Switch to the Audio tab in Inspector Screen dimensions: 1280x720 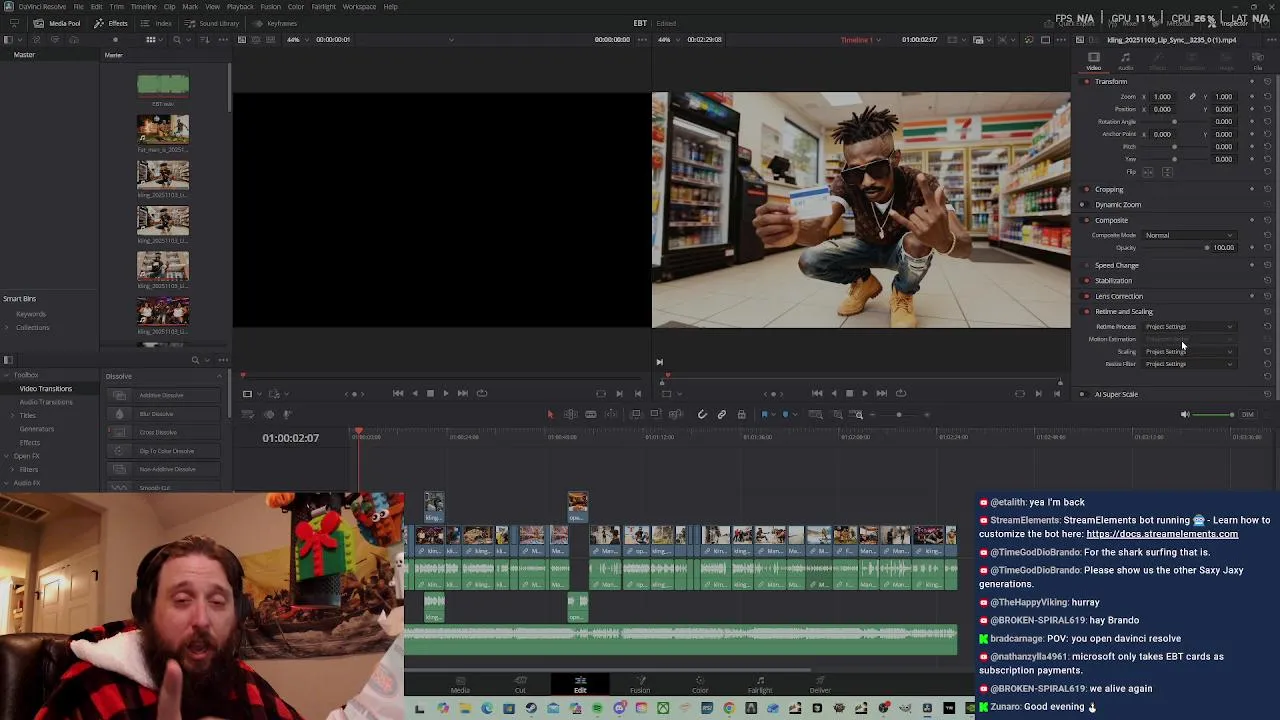tap(1125, 62)
